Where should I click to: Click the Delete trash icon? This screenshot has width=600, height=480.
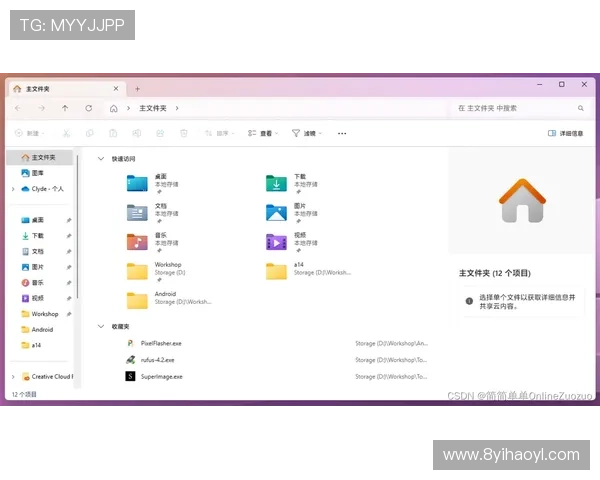tap(184, 133)
